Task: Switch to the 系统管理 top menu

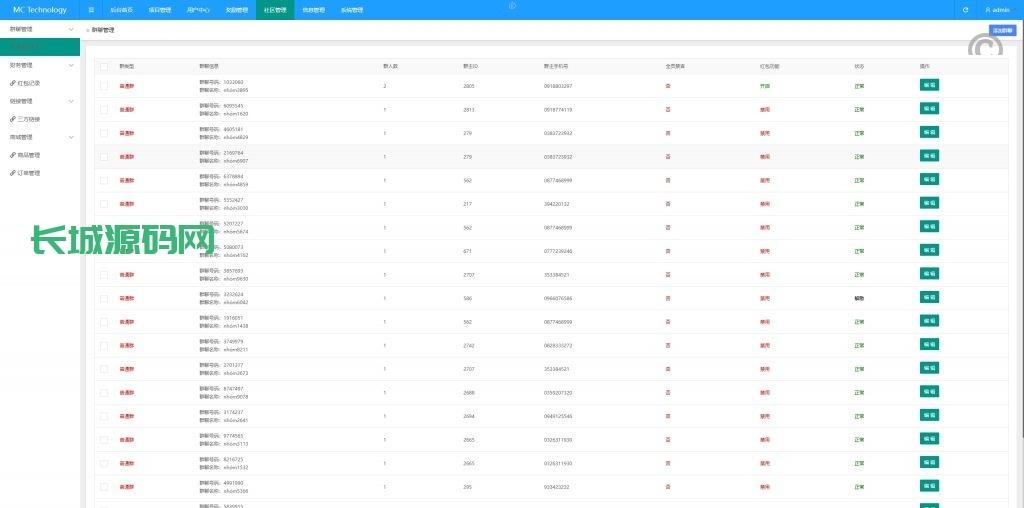Action: (352, 10)
